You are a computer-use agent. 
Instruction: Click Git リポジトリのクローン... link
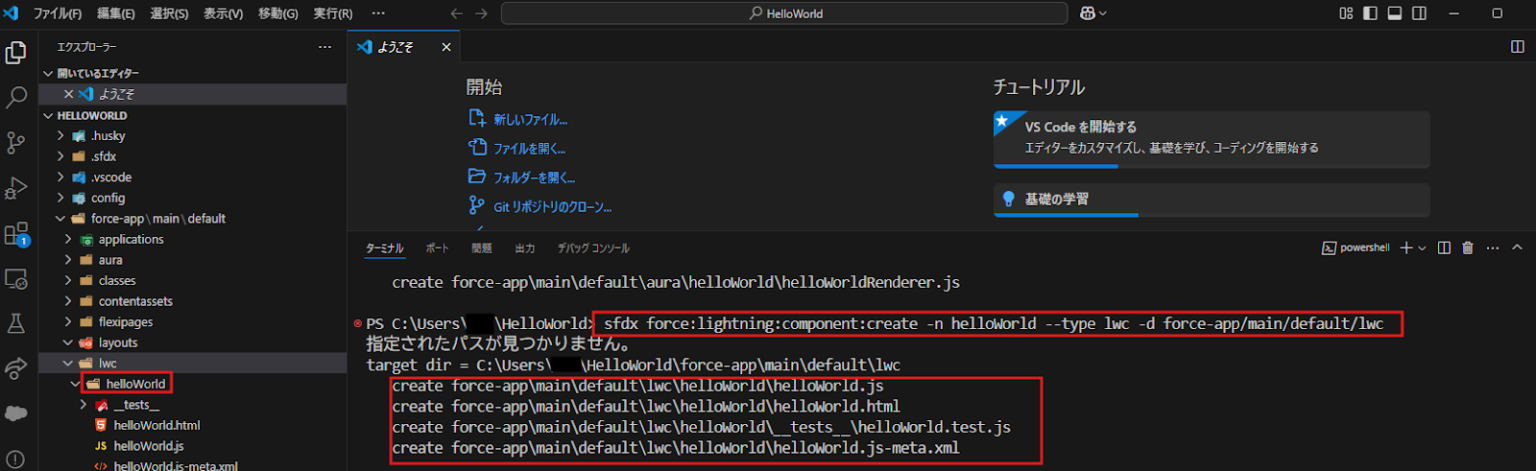point(552,207)
